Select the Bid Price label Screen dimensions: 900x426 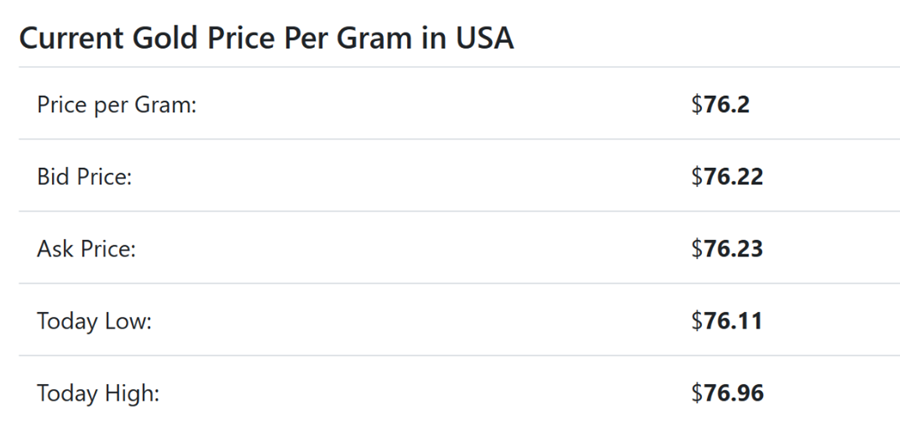click(84, 177)
